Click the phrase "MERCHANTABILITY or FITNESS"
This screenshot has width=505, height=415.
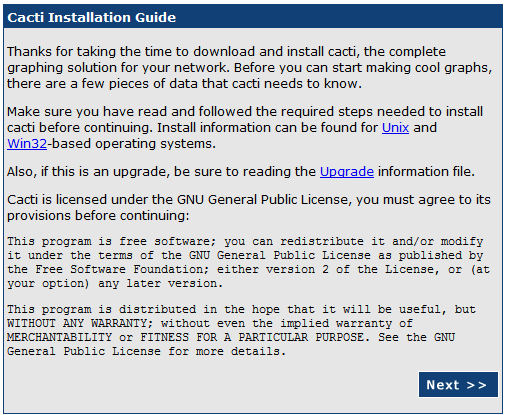[x=98, y=337]
